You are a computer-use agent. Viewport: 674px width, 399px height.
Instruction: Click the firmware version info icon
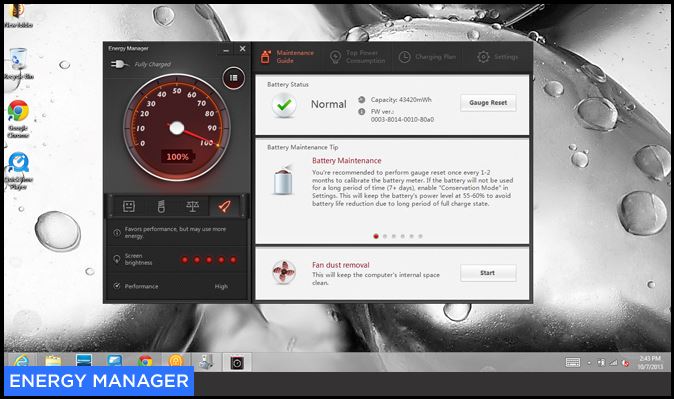tap(362, 112)
